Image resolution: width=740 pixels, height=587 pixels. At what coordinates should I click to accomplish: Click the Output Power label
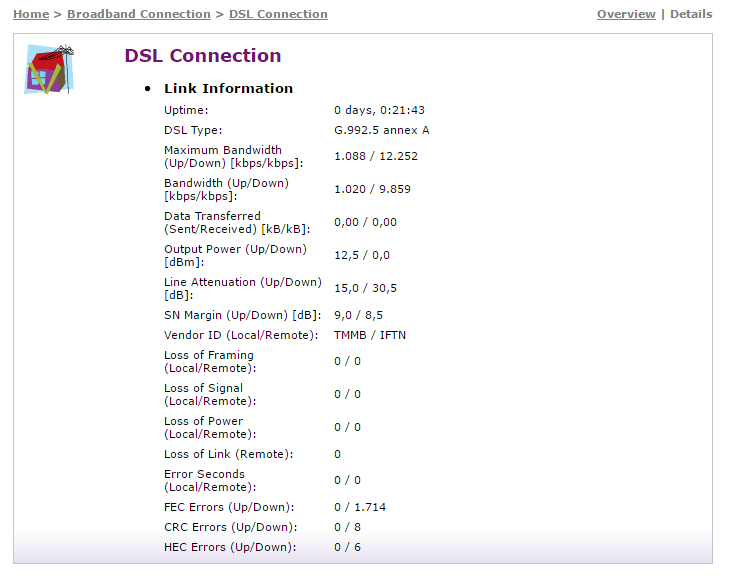pos(235,256)
